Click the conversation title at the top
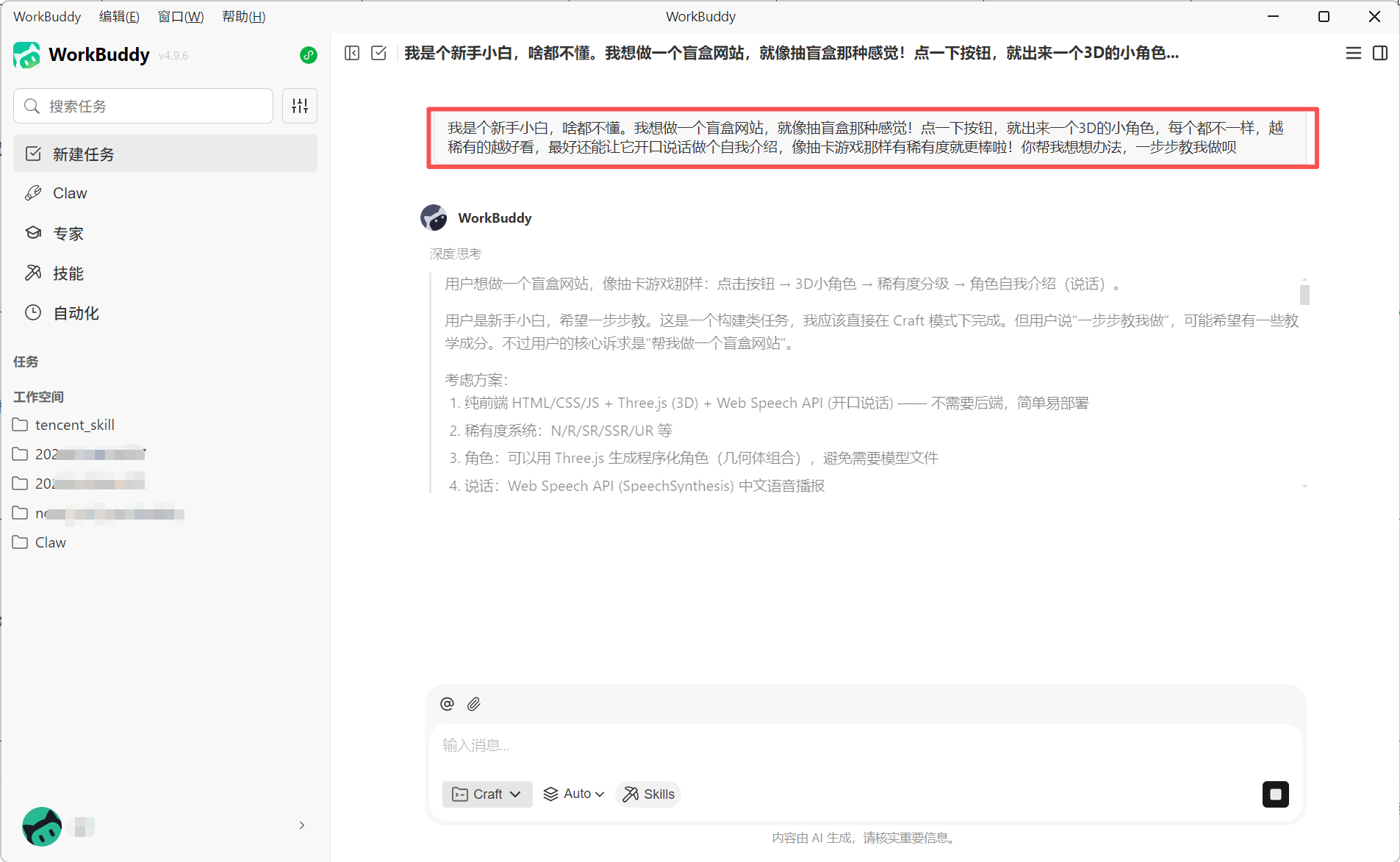1400x862 pixels. (791, 53)
